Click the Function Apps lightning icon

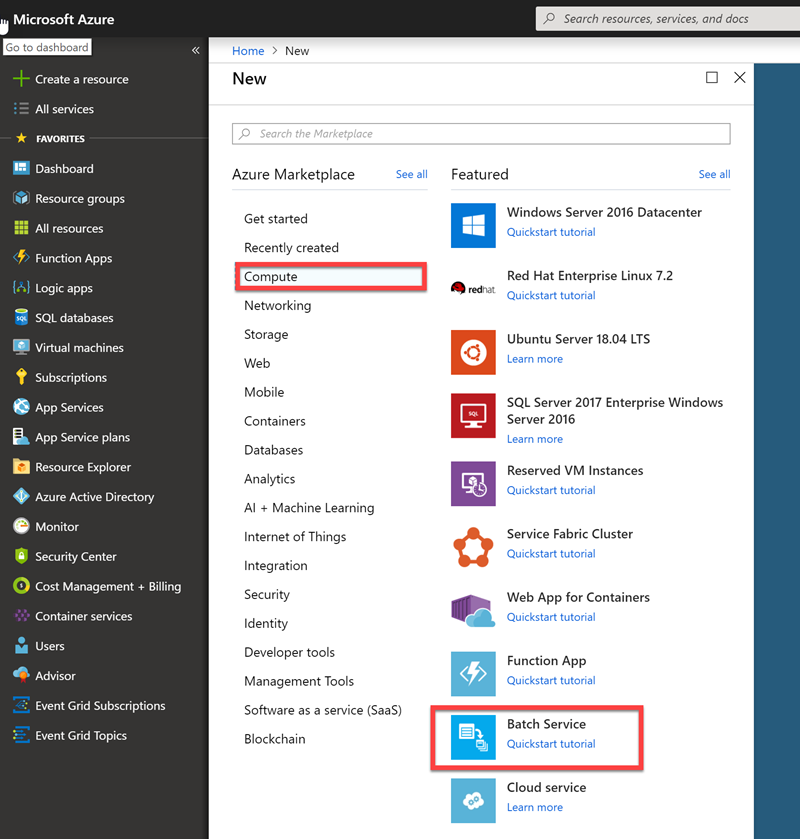point(21,257)
